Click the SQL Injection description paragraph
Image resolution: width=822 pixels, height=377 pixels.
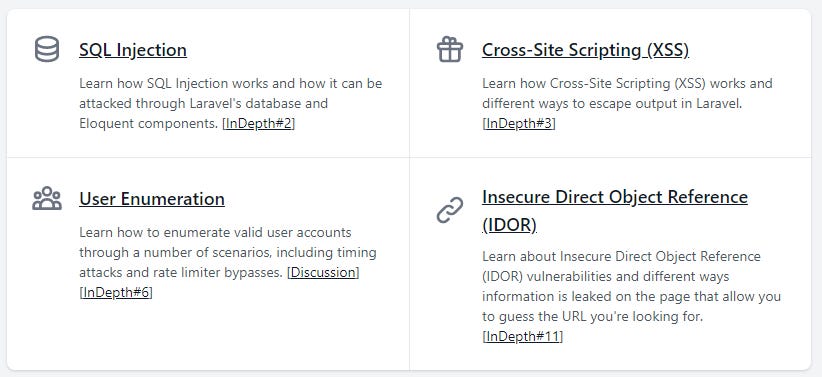click(x=231, y=103)
